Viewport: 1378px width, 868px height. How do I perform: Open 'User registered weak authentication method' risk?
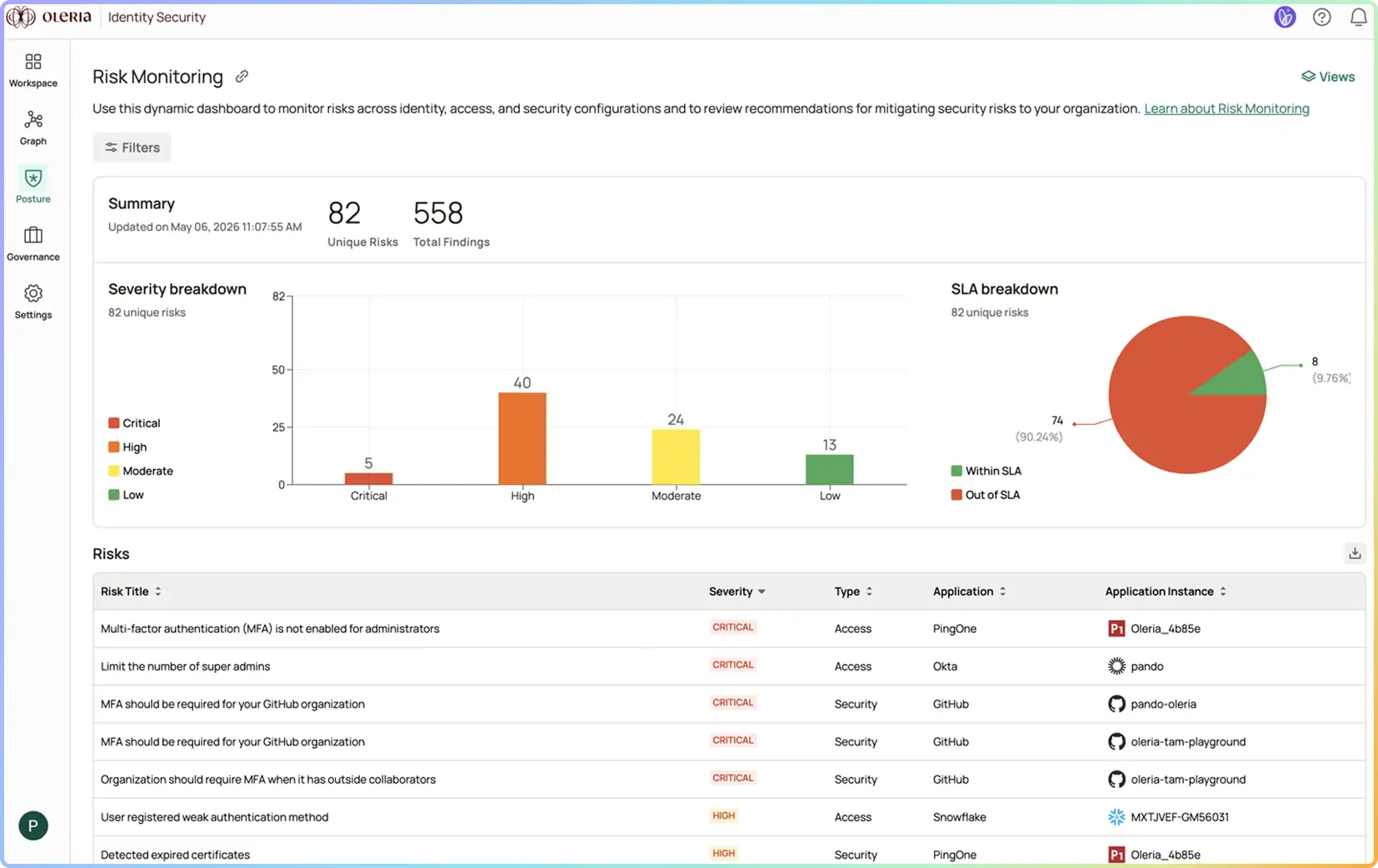(x=214, y=817)
